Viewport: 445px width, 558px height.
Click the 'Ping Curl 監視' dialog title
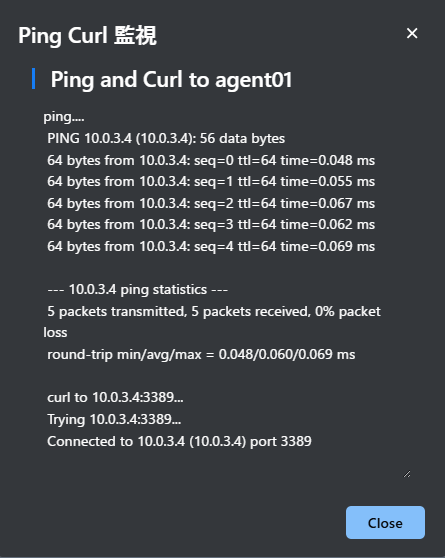(x=87, y=36)
